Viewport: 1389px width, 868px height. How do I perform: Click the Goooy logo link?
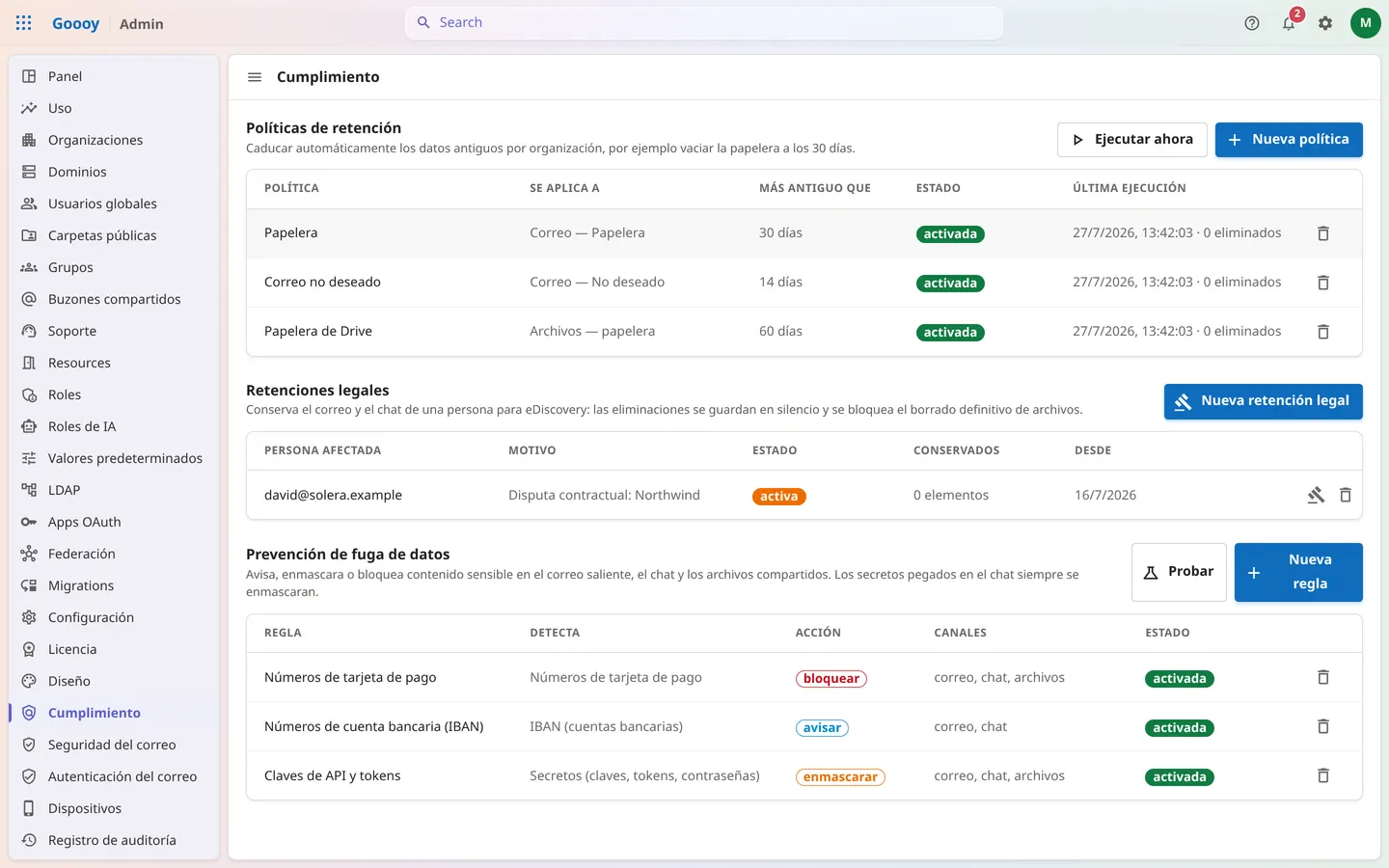click(x=75, y=23)
